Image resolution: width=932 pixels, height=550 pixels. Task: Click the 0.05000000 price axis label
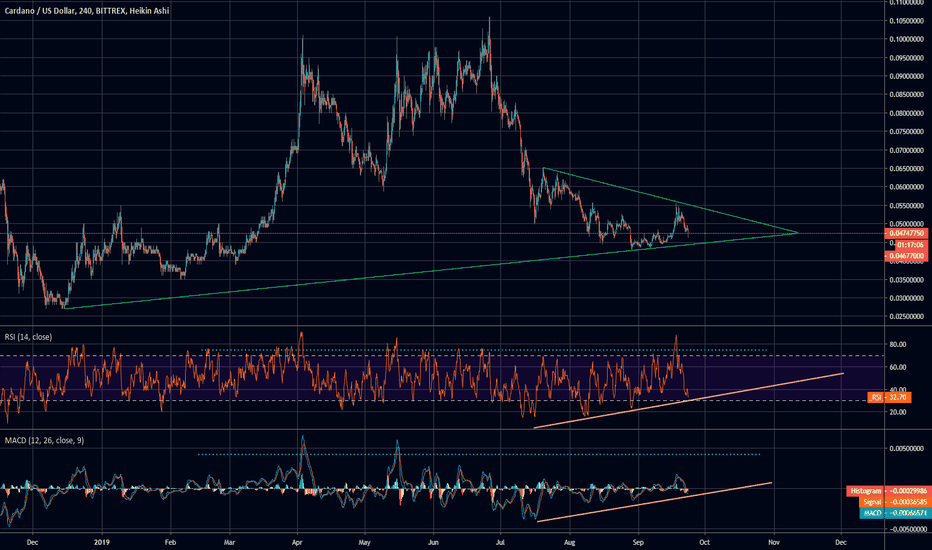[x=906, y=224]
